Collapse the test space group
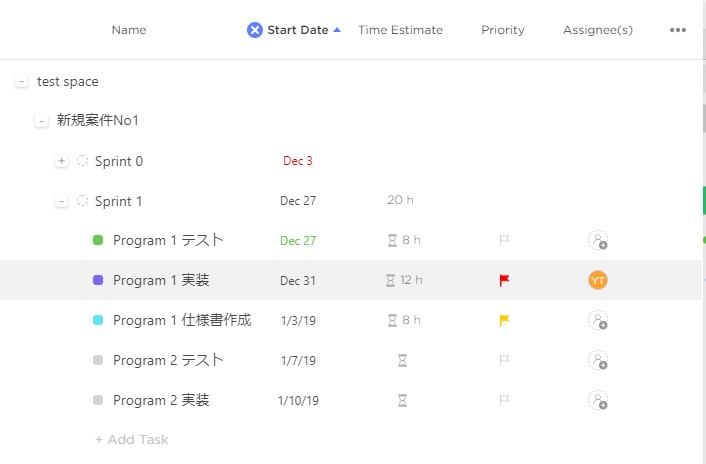The width and height of the screenshot is (706, 464). click(21, 81)
